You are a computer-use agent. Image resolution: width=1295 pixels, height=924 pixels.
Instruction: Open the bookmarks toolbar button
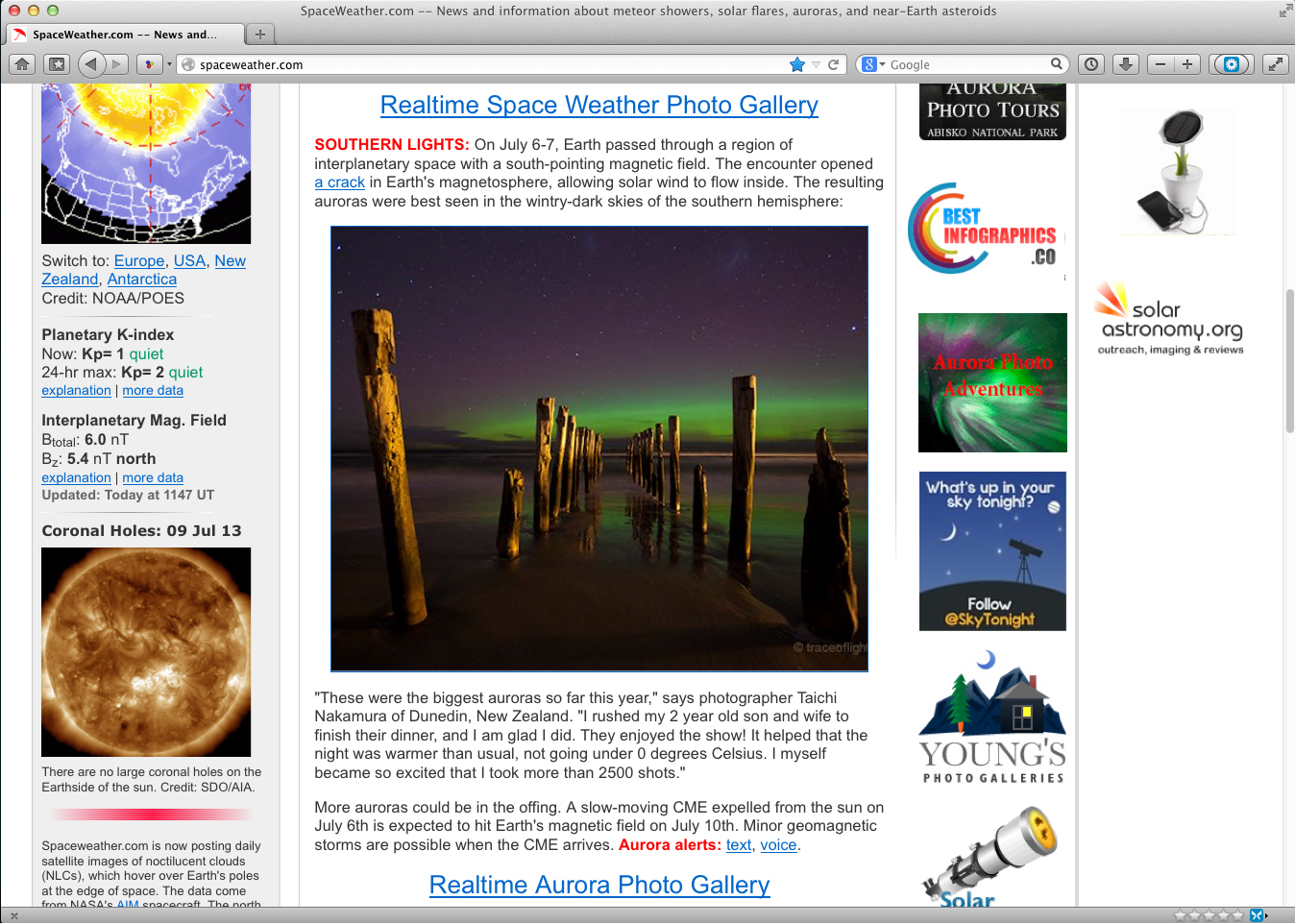point(57,64)
